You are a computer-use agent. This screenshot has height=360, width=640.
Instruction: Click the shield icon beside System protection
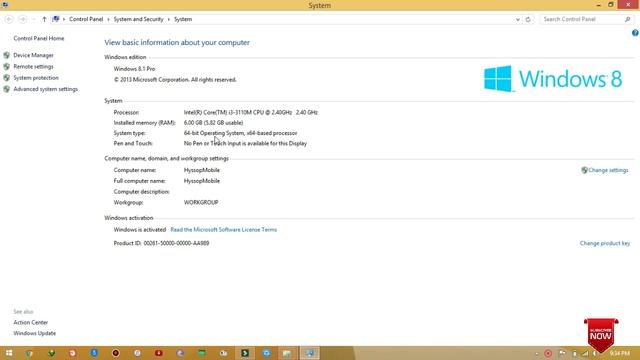(x=7, y=78)
